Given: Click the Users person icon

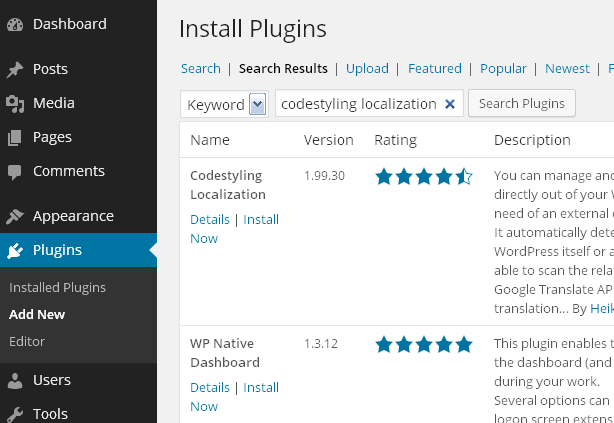Looking at the screenshot, I should click(x=15, y=381).
